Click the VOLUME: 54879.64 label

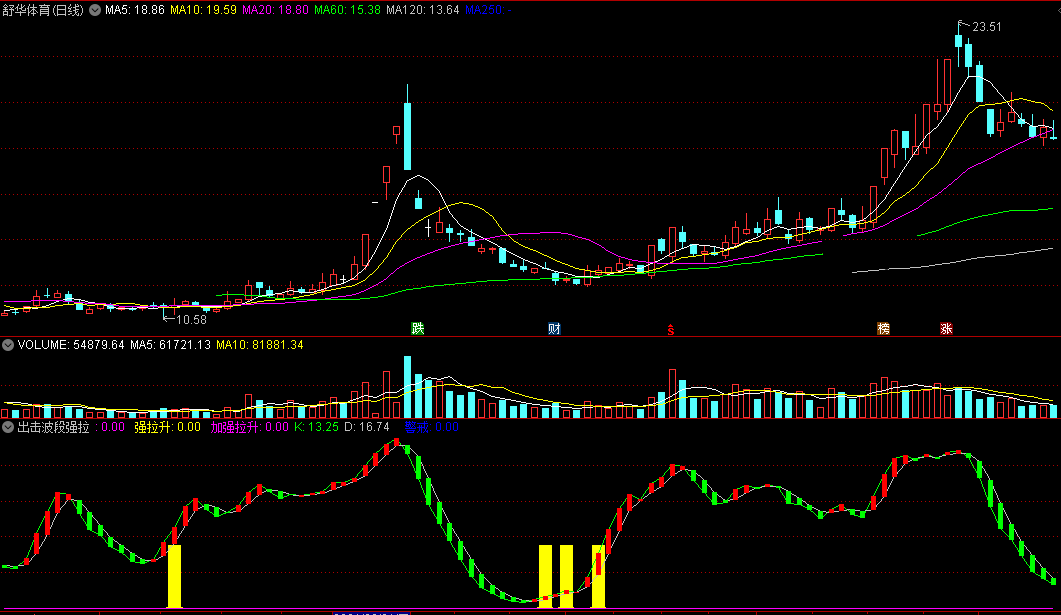[x=71, y=345]
